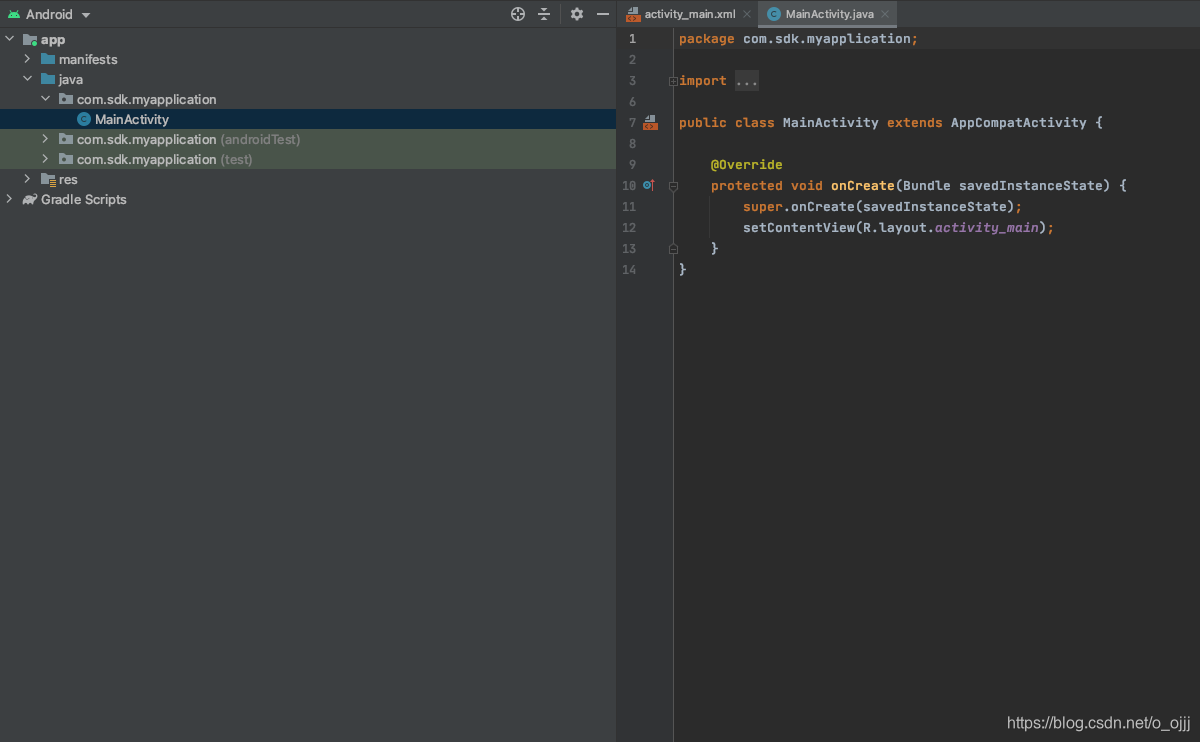This screenshot has width=1200, height=742.
Task: Hide the project tool window with minus icon
Action: click(x=603, y=14)
